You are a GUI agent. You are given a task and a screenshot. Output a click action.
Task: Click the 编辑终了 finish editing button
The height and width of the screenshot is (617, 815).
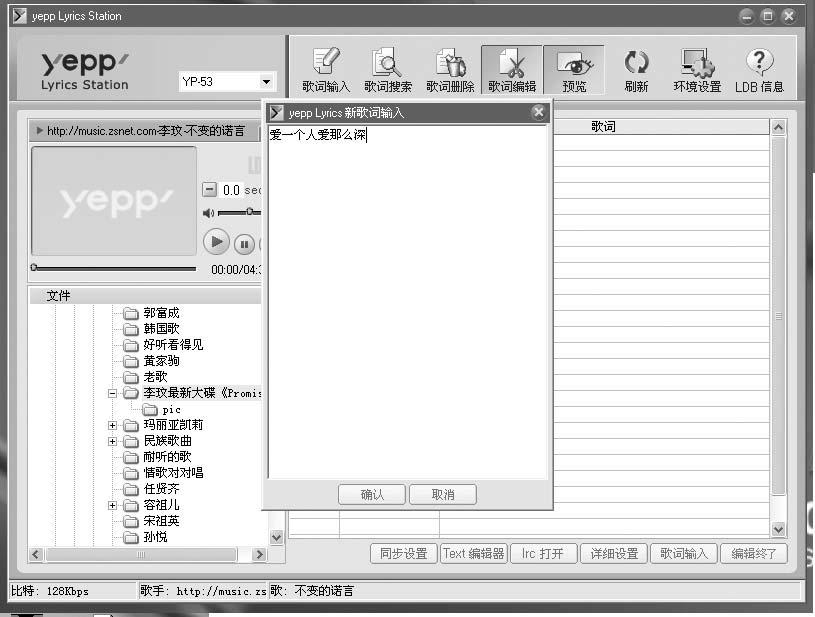coord(754,554)
